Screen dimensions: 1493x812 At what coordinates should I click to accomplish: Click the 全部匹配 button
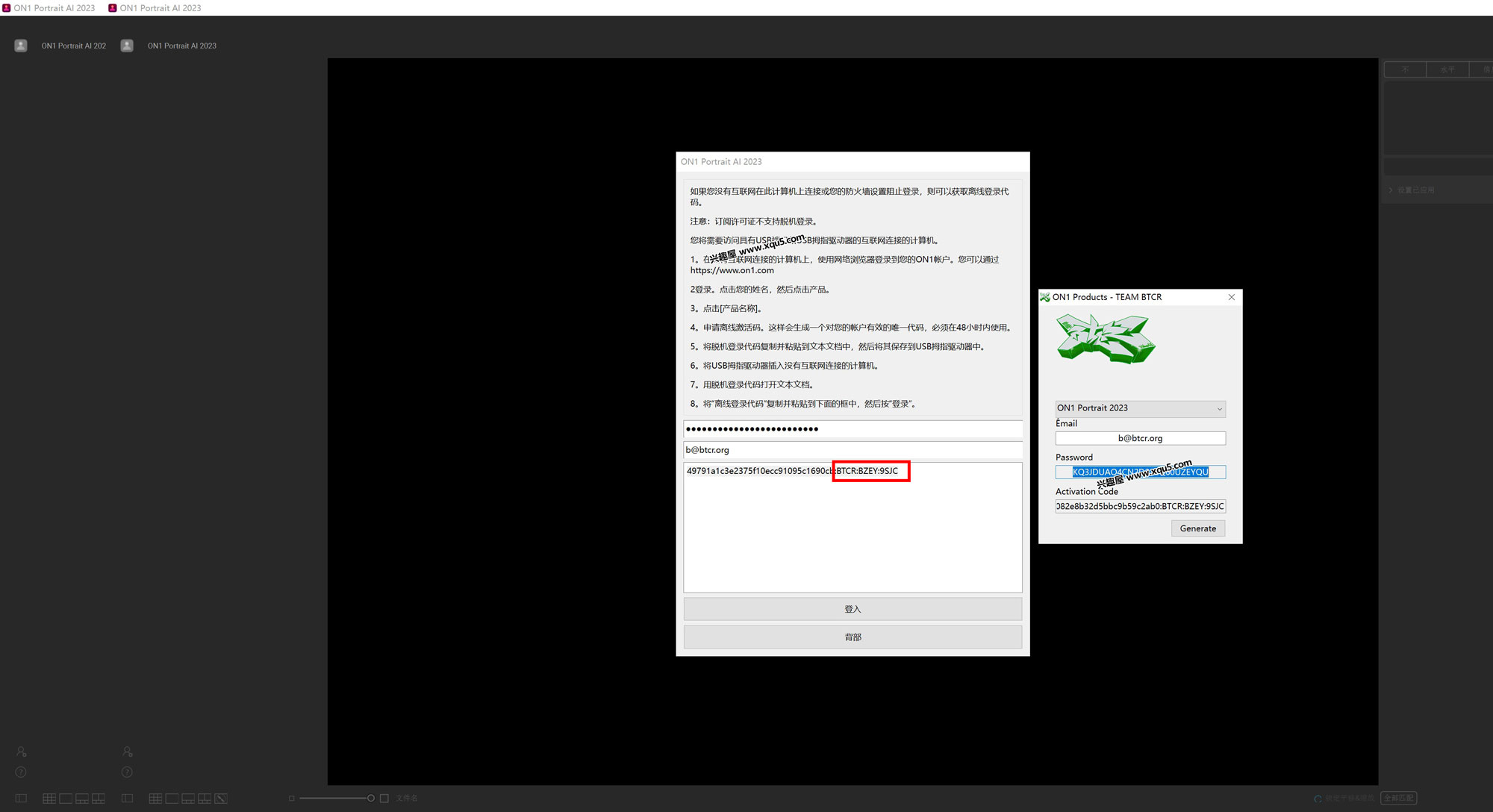pos(1398,798)
